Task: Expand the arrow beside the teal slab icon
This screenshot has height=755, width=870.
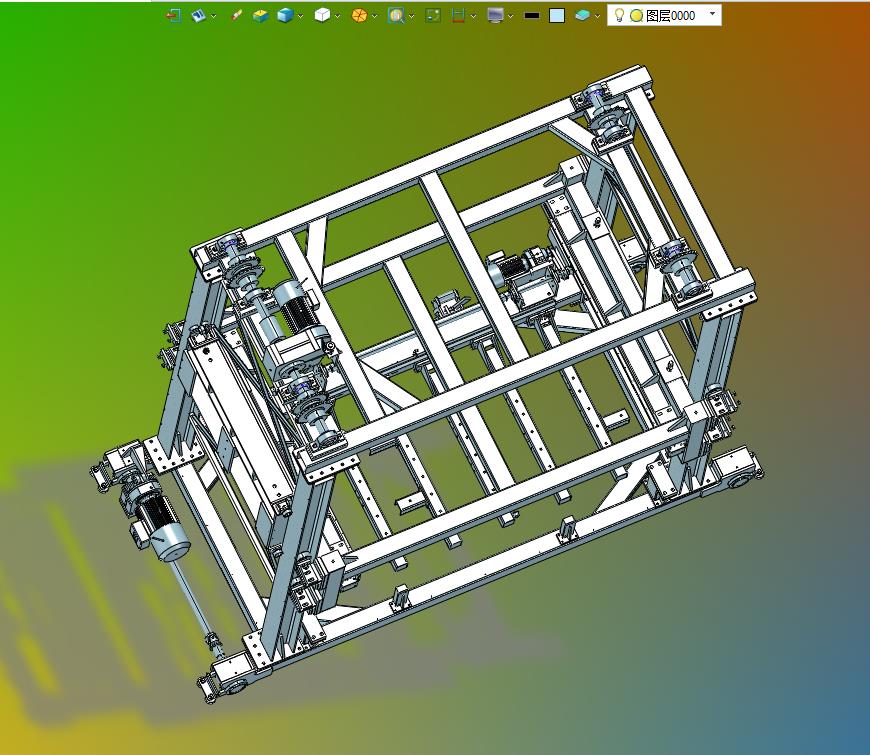Action: (598, 16)
